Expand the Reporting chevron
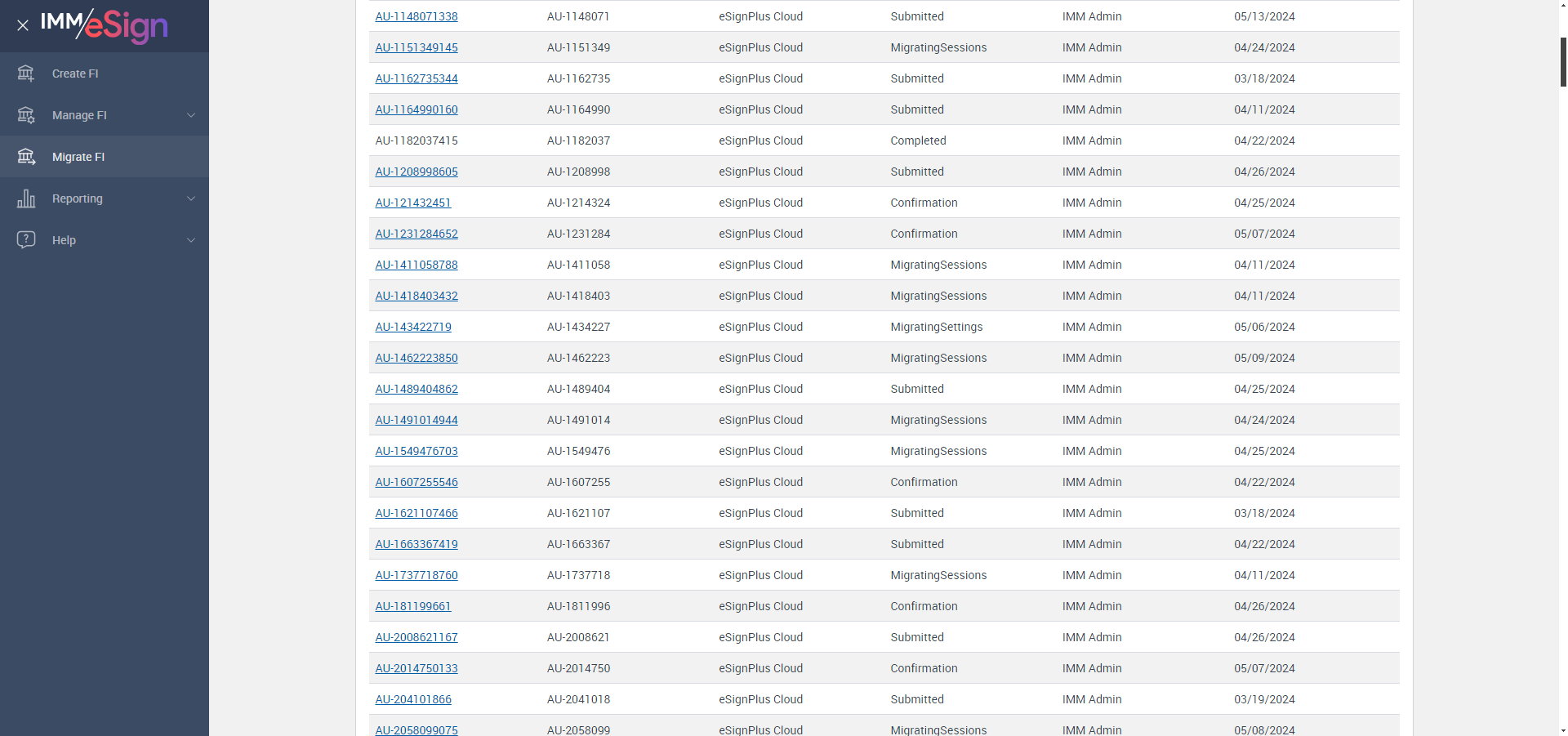This screenshot has width=1568, height=736. click(191, 198)
